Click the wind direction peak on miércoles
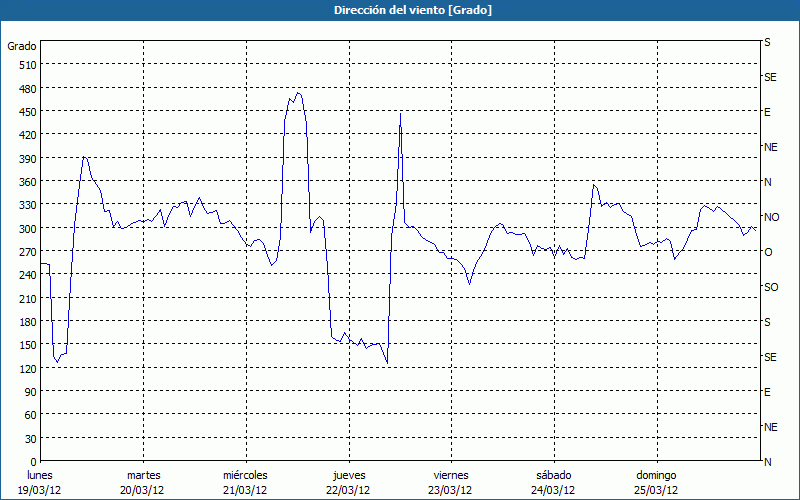 click(x=298, y=93)
